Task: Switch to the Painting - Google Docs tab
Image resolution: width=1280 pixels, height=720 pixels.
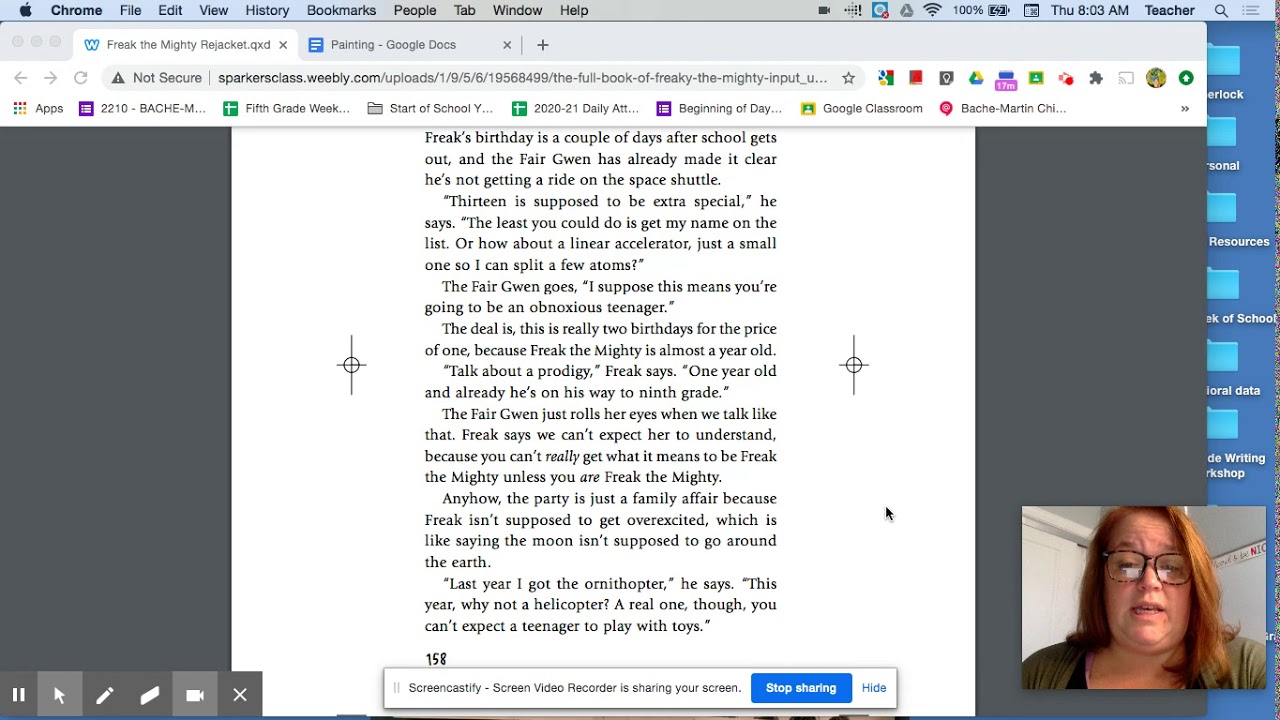Action: pos(410,45)
